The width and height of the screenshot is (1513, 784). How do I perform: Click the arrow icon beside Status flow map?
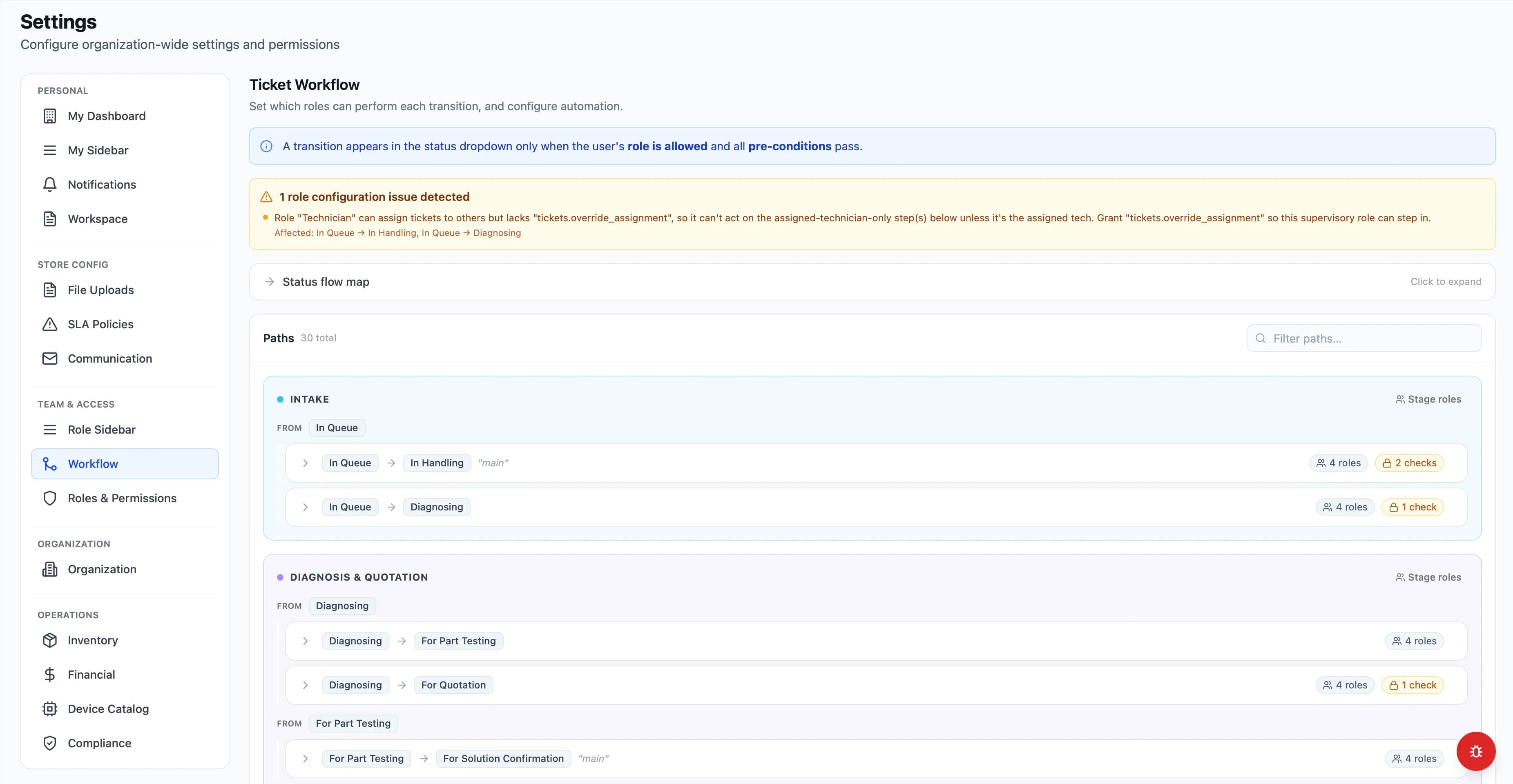[270, 282]
